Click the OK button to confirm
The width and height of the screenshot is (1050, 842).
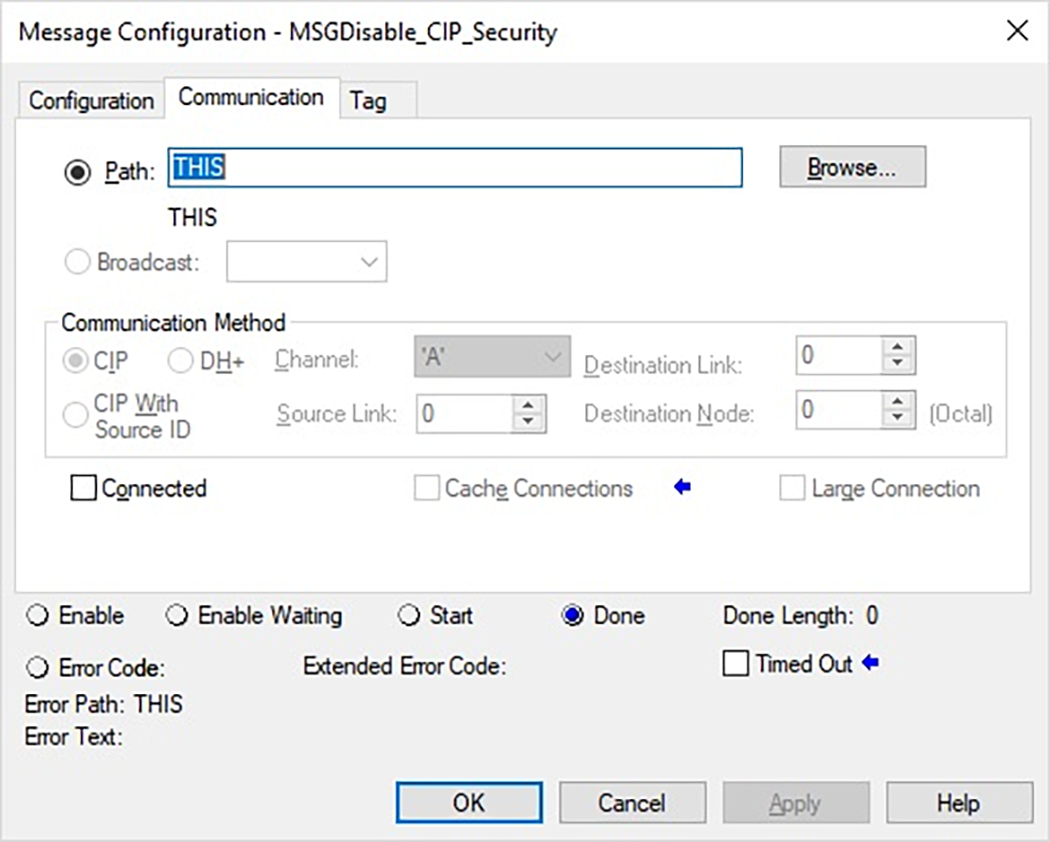(x=468, y=802)
